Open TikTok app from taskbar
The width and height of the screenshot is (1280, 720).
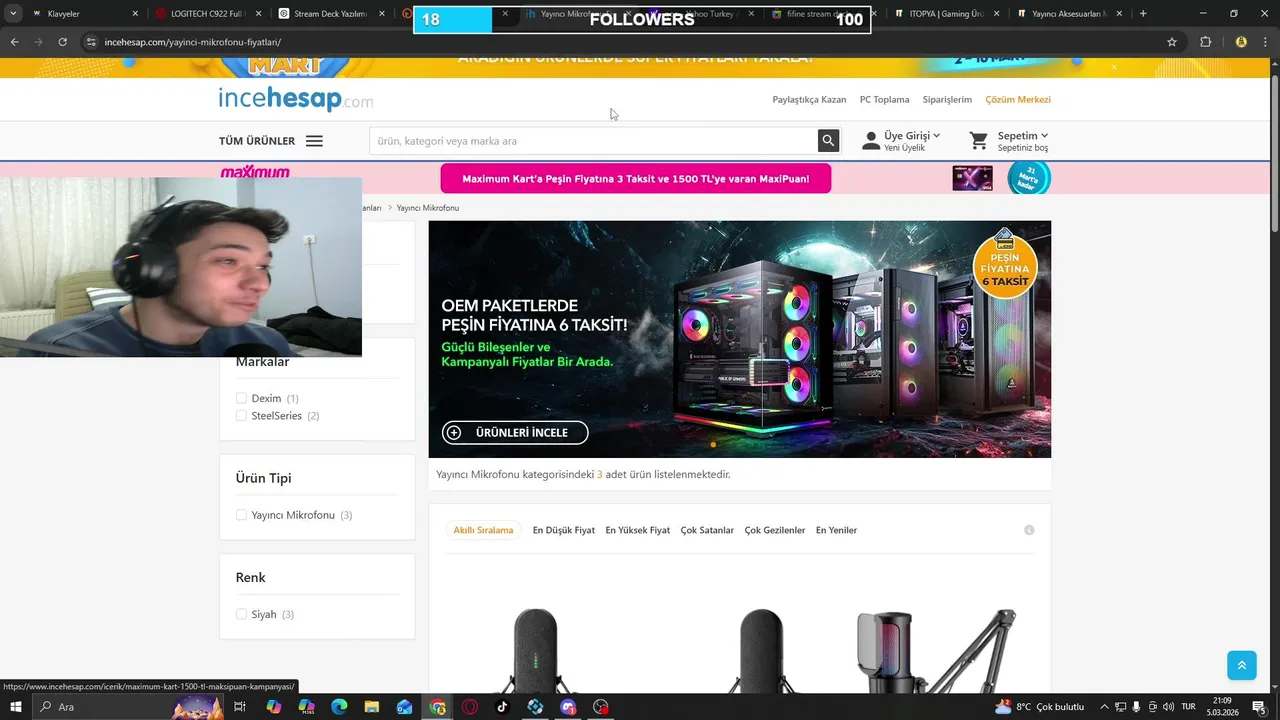tap(502, 707)
